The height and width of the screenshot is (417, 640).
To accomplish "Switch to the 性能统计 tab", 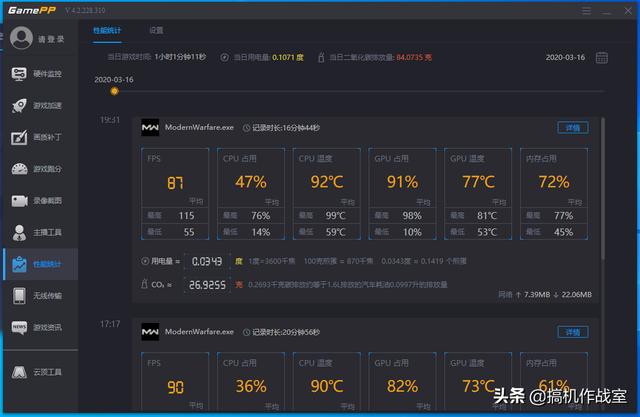I will 107,31.
